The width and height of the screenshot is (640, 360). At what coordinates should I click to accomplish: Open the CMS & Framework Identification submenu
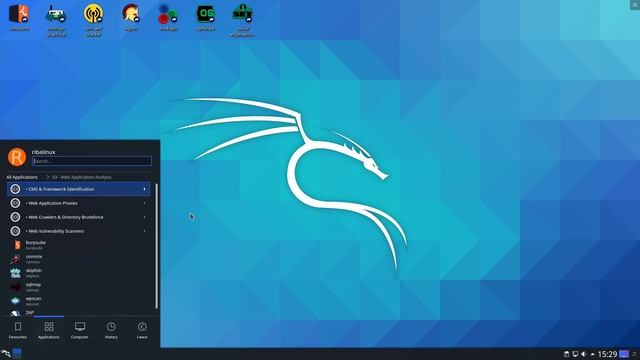[x=78, y=189]
